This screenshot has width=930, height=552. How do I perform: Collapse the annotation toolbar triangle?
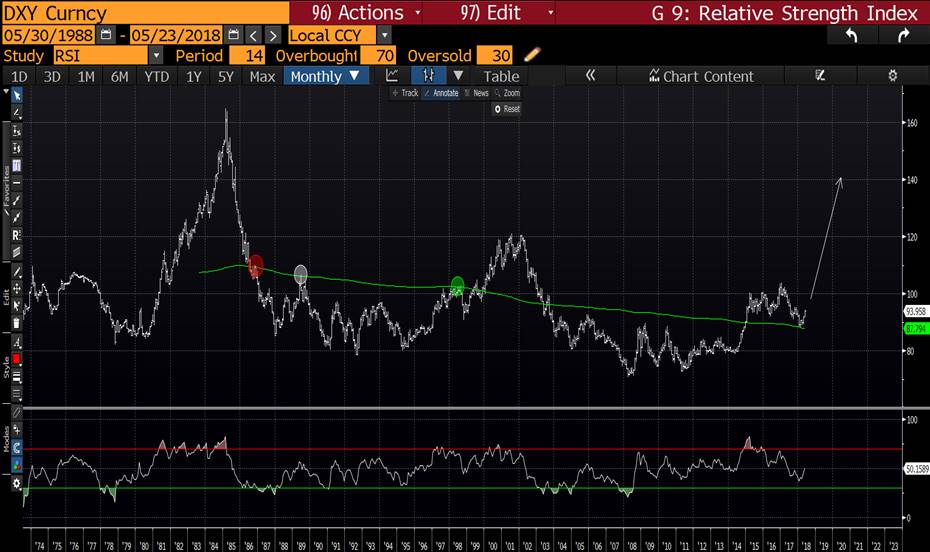pyautogui.click(x=6, y=92)
